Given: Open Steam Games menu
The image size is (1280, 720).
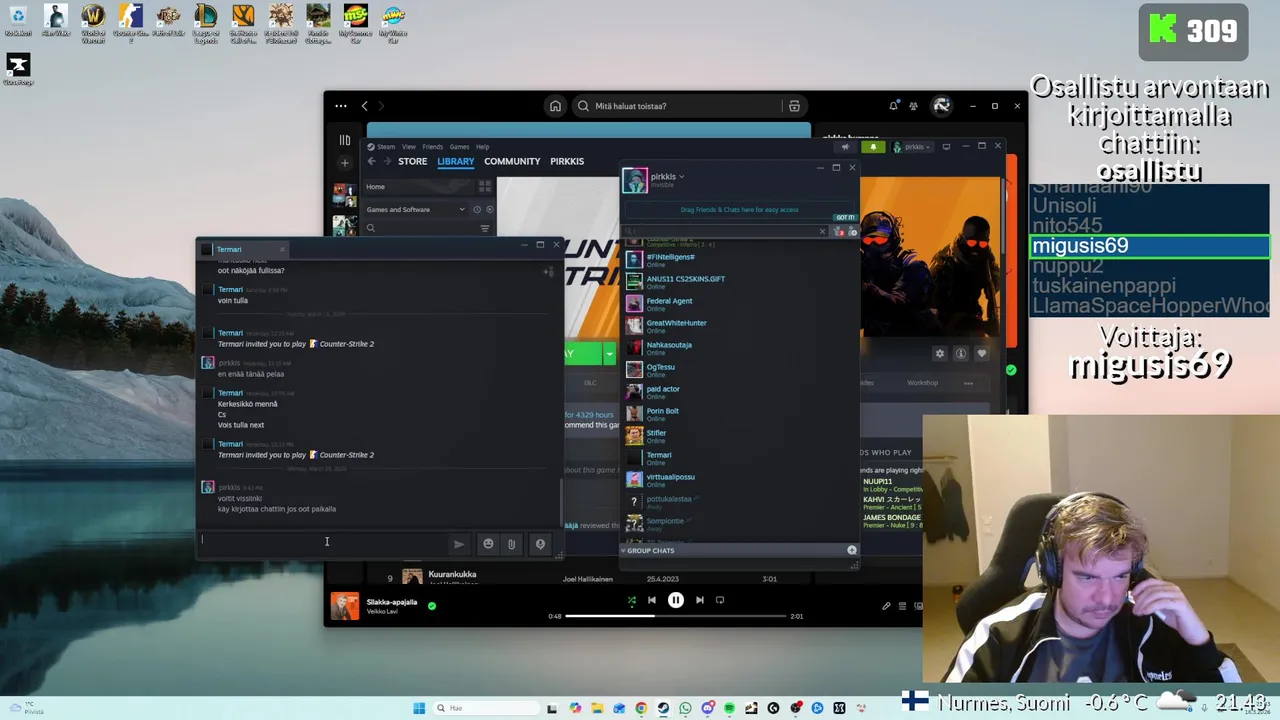Looking at the screenshot, I should click(459, 147).
